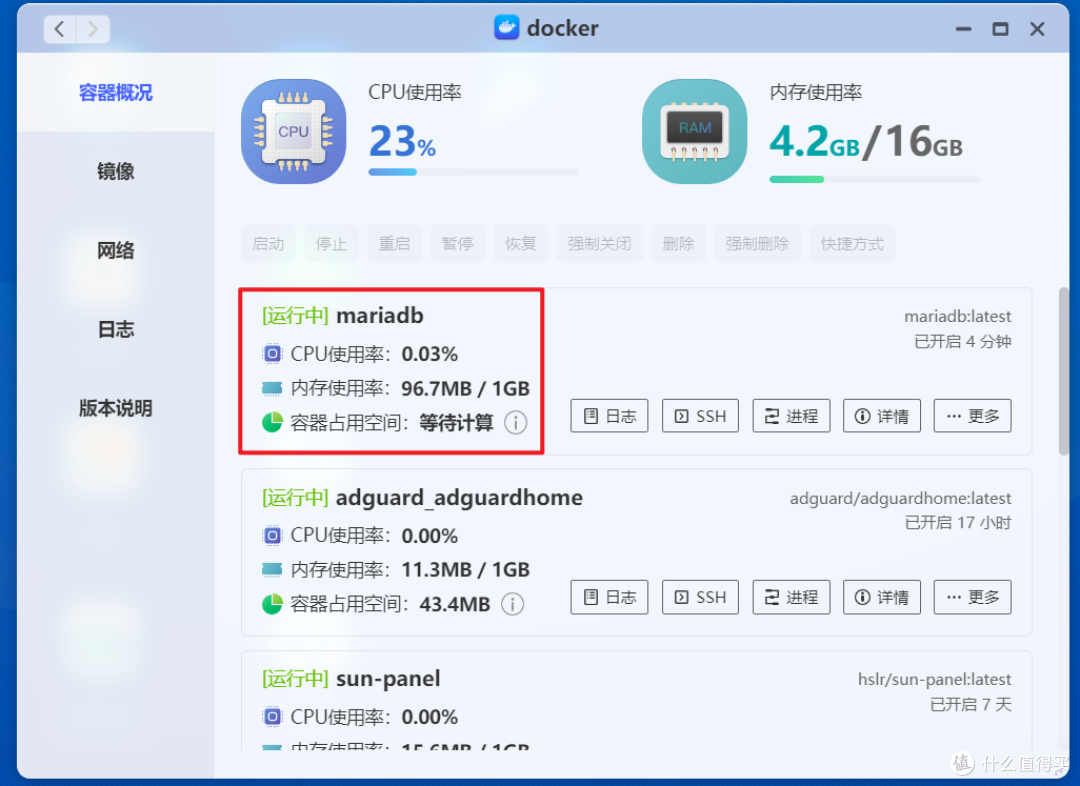
Task: Open 更多 menu for adguard_adguardhome container
Action: click(x=973, y=597)
